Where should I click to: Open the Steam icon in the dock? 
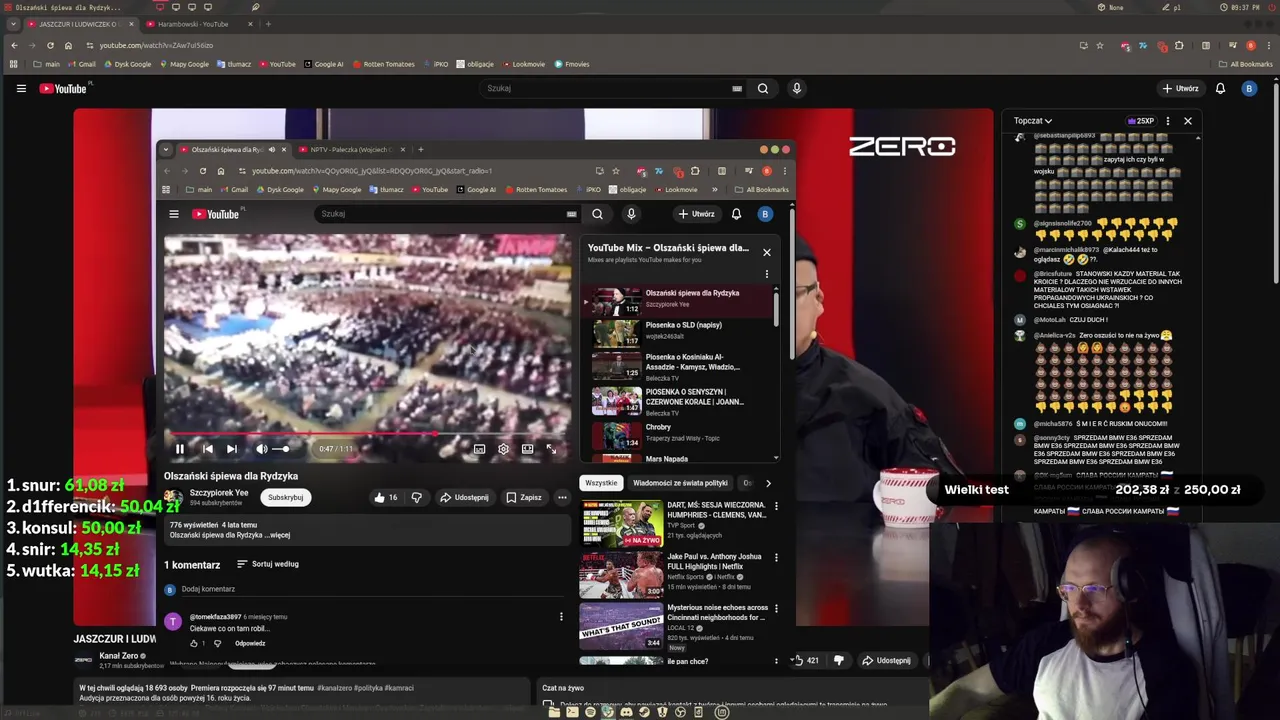point(644,712)
